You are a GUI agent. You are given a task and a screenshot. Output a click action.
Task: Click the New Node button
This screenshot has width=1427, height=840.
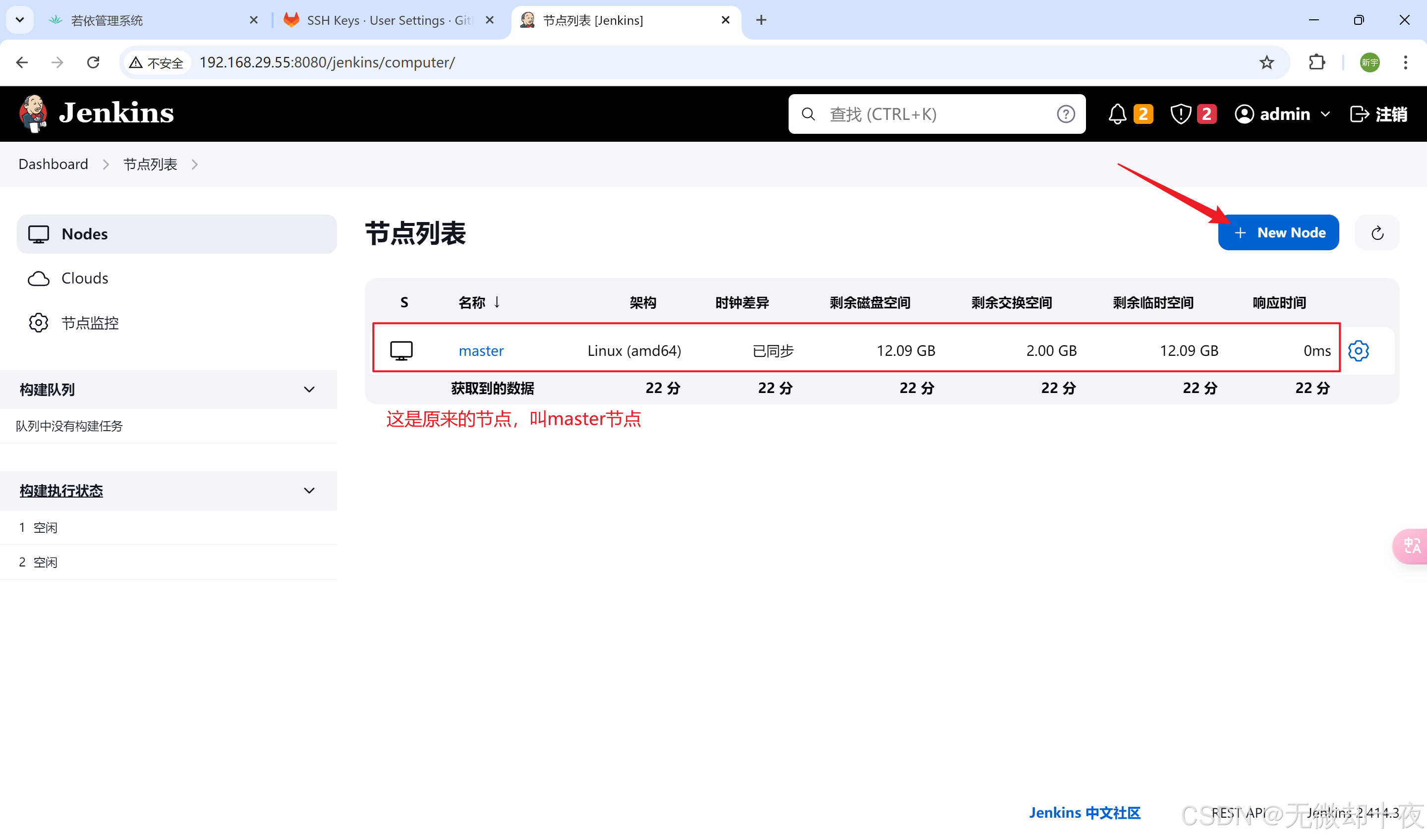[1278, 232]
